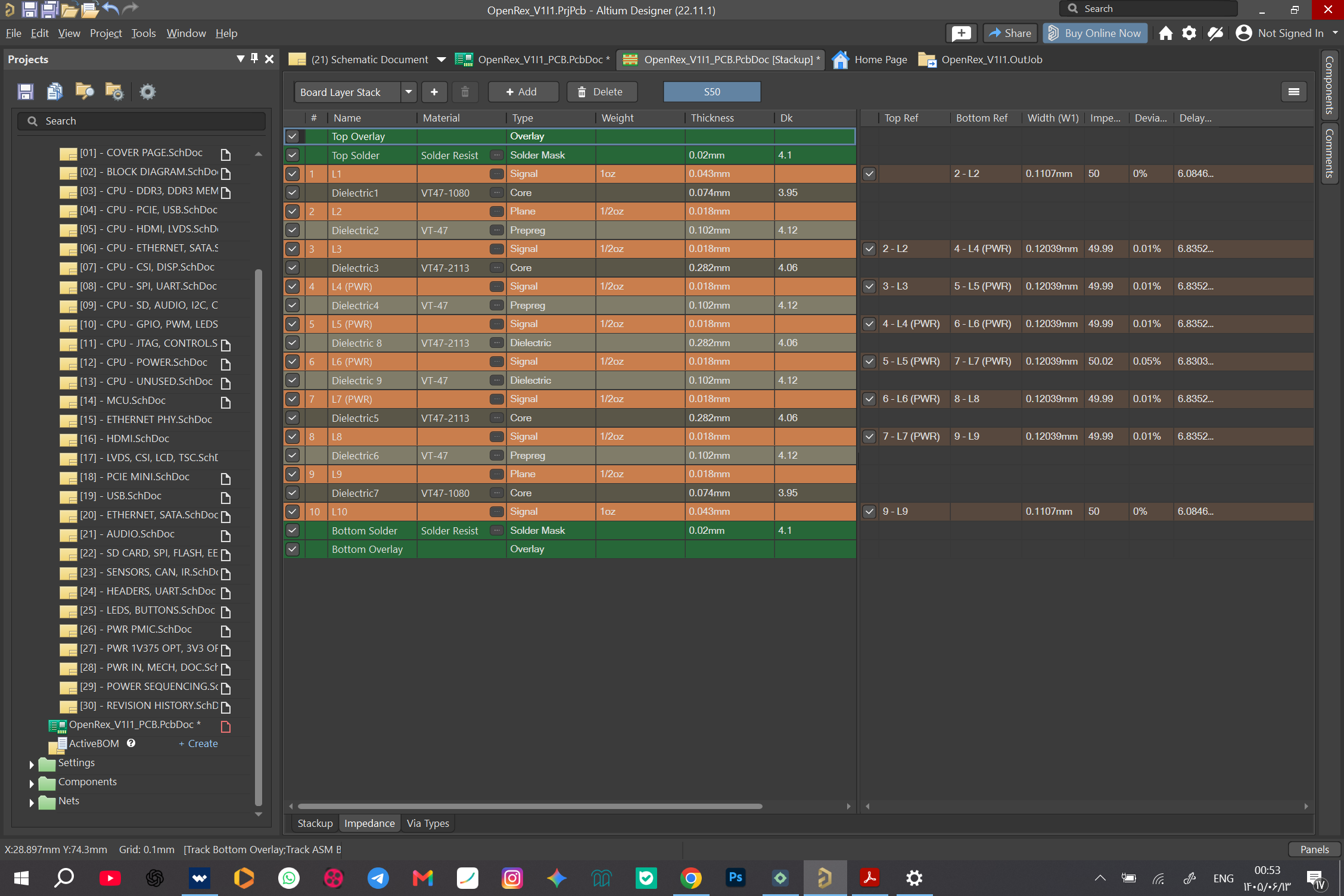Screen dimensions: 1344x896
Task: Click the notifications speech-bubble icon beside Share
Action: click(x=961, y=33)
